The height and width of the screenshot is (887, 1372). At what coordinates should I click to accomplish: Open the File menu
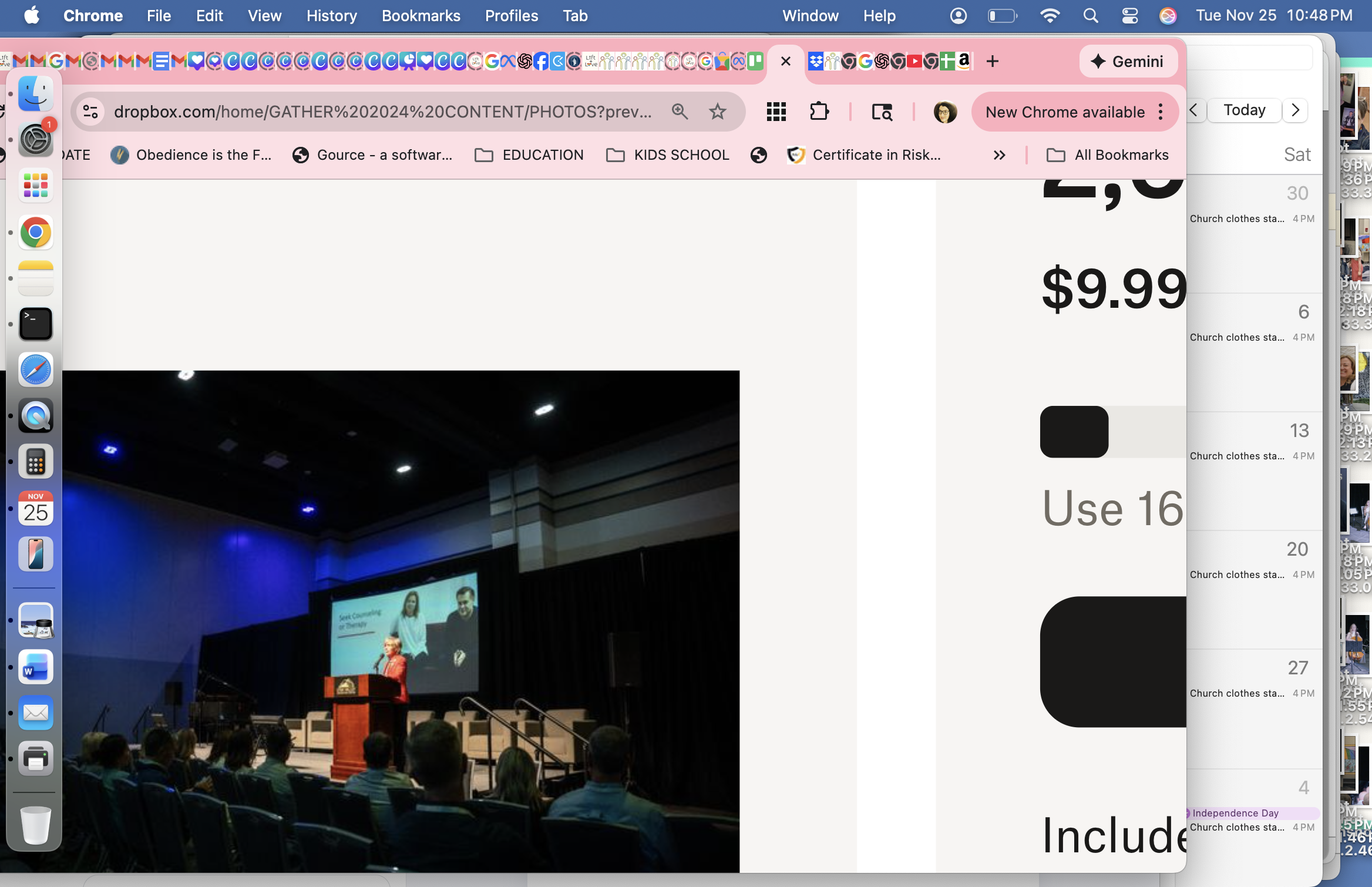pyautogui.click(x=159, y=16)
